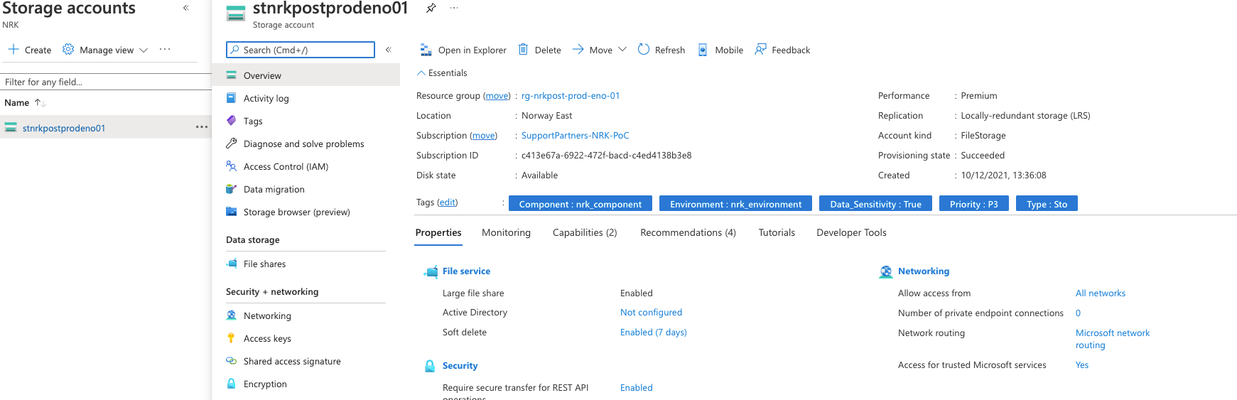Viewport: 1237px width, 400px height.
Task: Select the stnrkpostprodeno01 storage account row
Action: tap(105, 127)
